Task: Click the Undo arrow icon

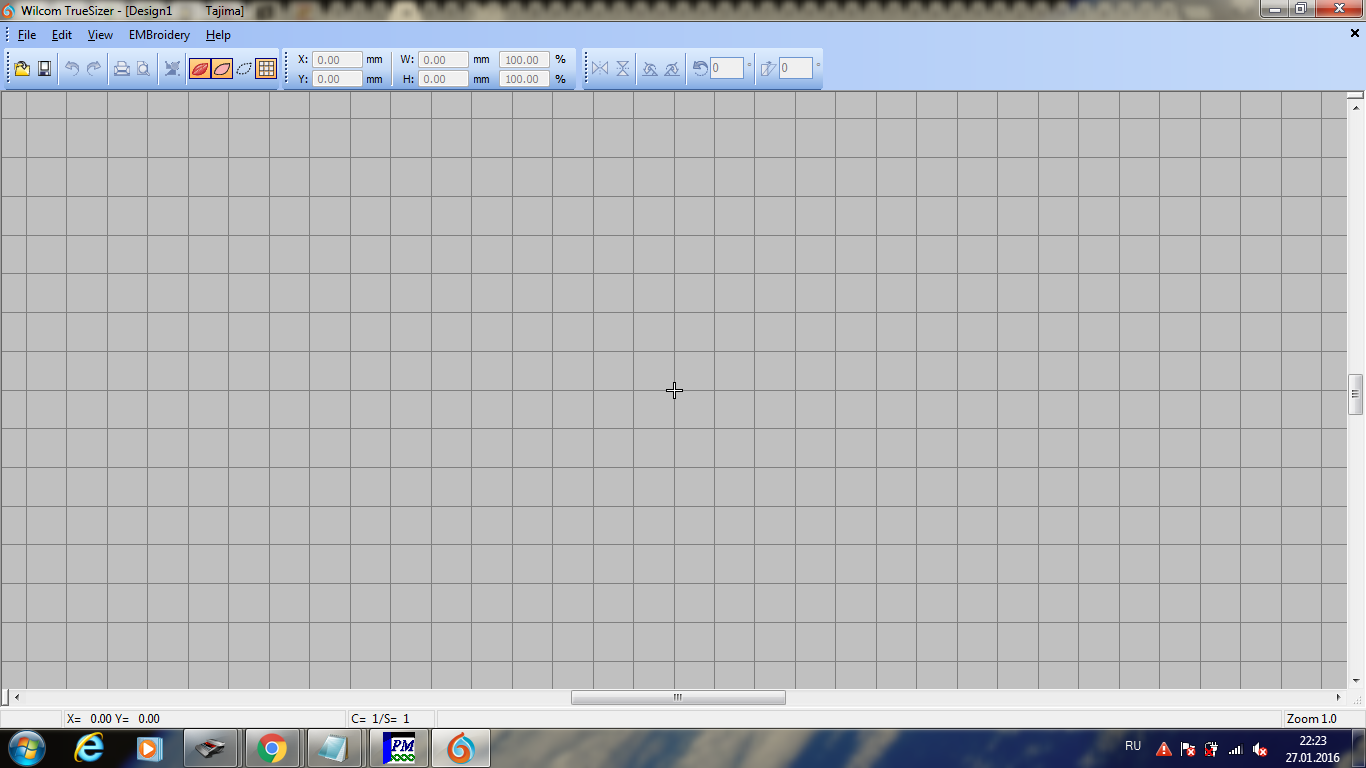Action: tap(72, 69)
